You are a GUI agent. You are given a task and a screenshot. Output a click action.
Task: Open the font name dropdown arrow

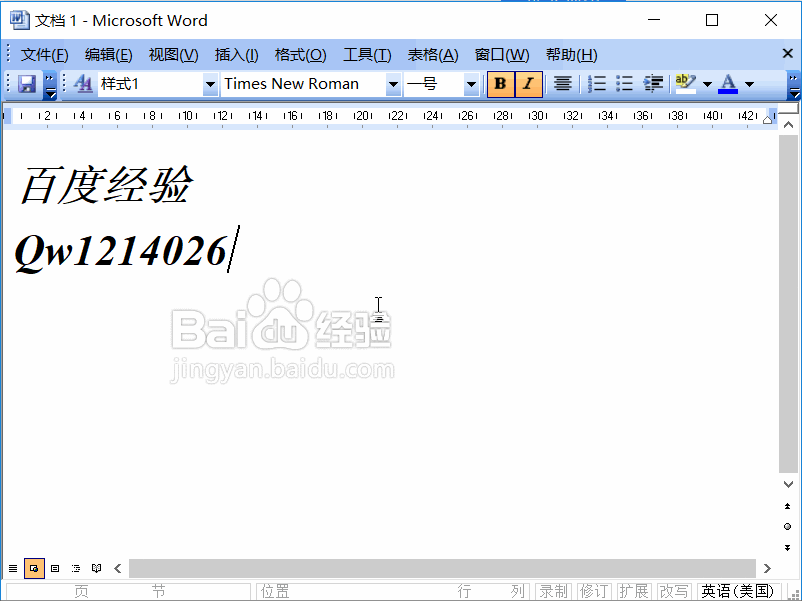tap(392, 84)
